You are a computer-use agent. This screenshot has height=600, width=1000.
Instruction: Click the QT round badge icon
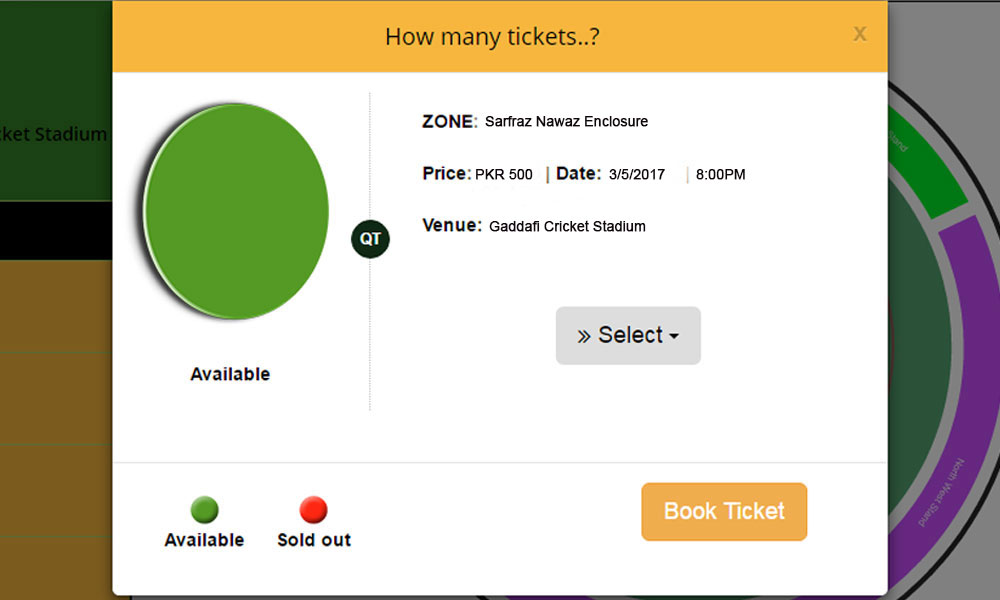click(370, 239)
